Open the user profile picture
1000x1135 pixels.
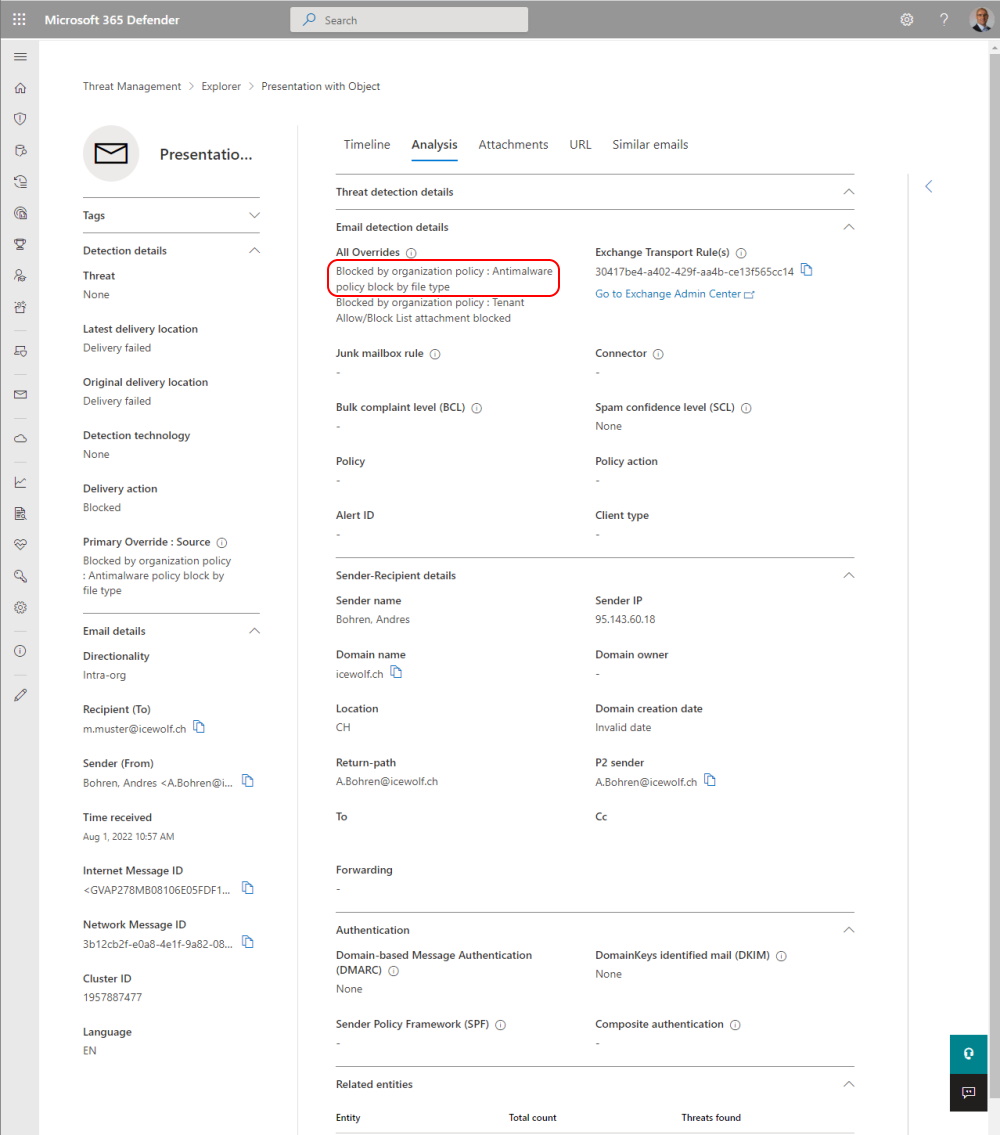[981, 20]
